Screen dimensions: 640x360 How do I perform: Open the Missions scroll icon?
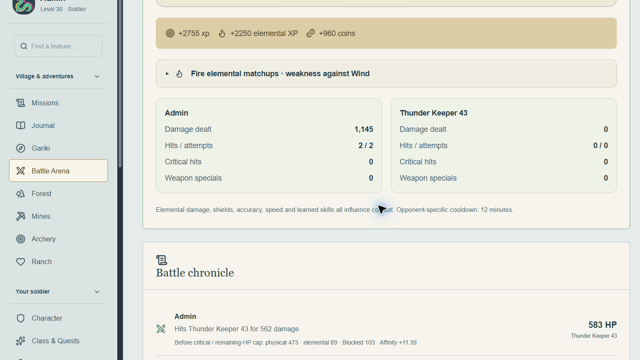click(20, 103)
